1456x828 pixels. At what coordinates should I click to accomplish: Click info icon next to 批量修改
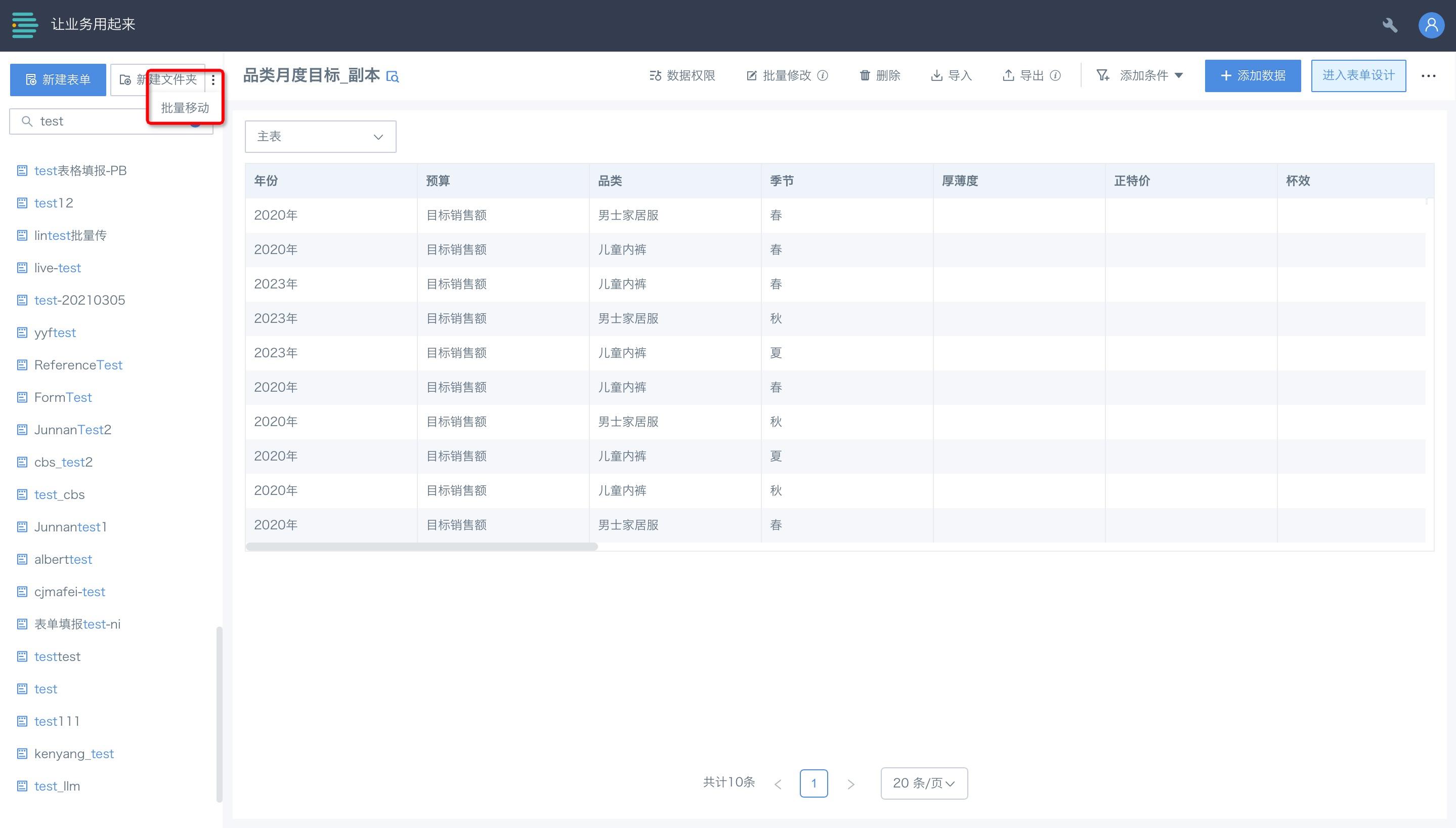(822, 75)
